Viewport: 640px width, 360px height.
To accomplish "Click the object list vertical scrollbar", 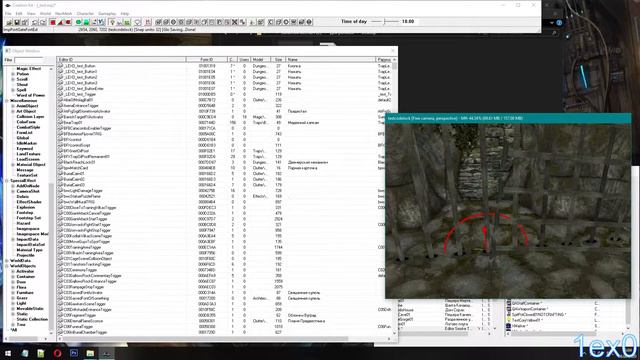I will click(x=394, y=198).
